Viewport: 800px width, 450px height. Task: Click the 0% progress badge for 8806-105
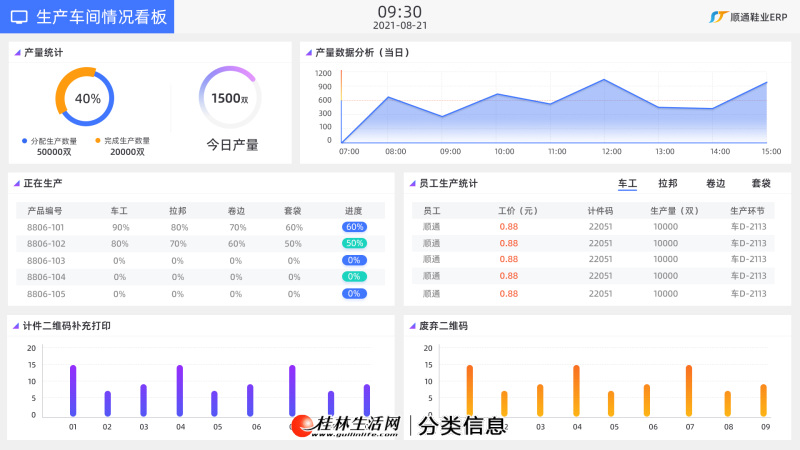[x=355, y=293]
